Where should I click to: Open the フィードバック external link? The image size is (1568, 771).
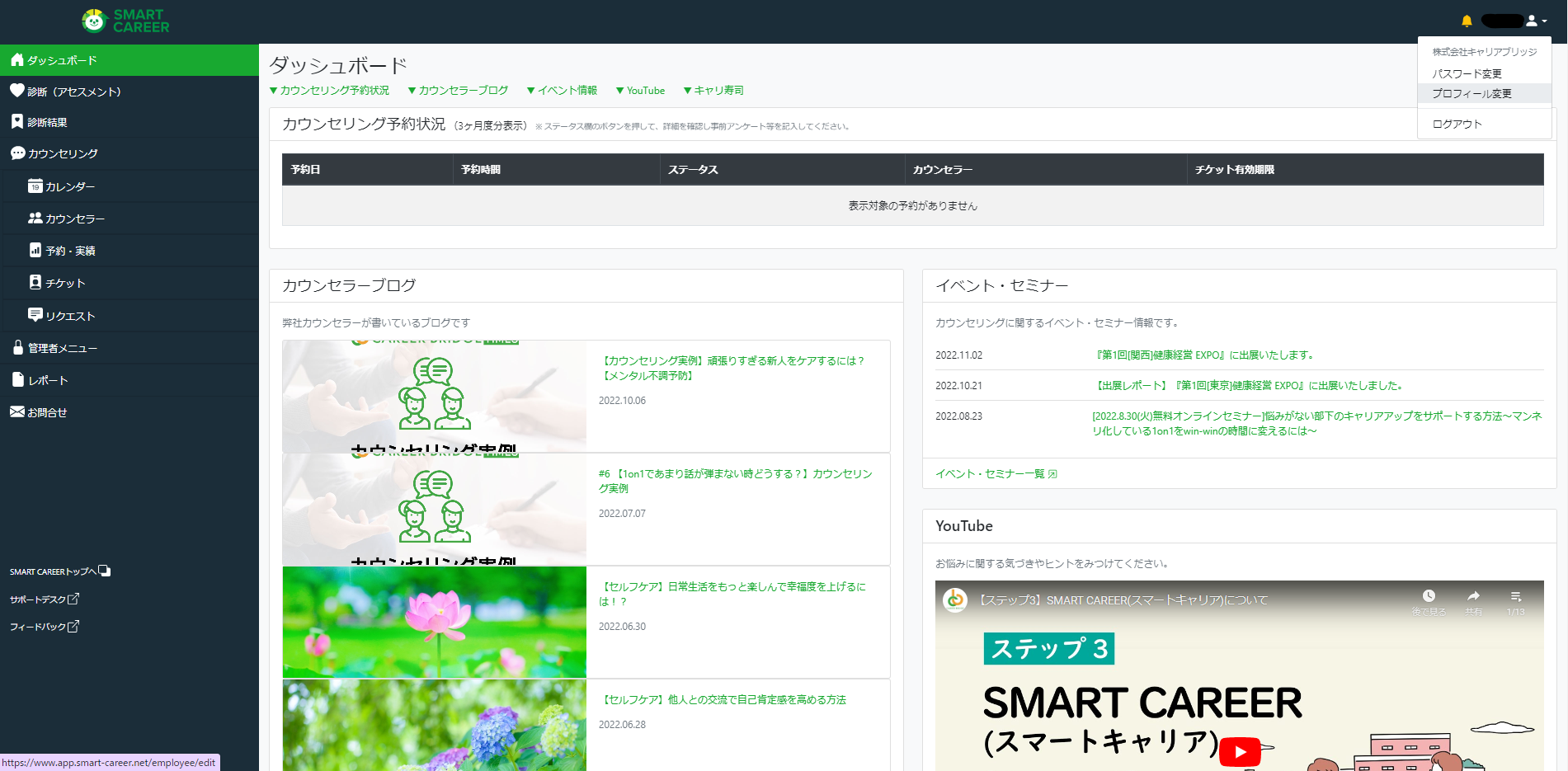45,627
